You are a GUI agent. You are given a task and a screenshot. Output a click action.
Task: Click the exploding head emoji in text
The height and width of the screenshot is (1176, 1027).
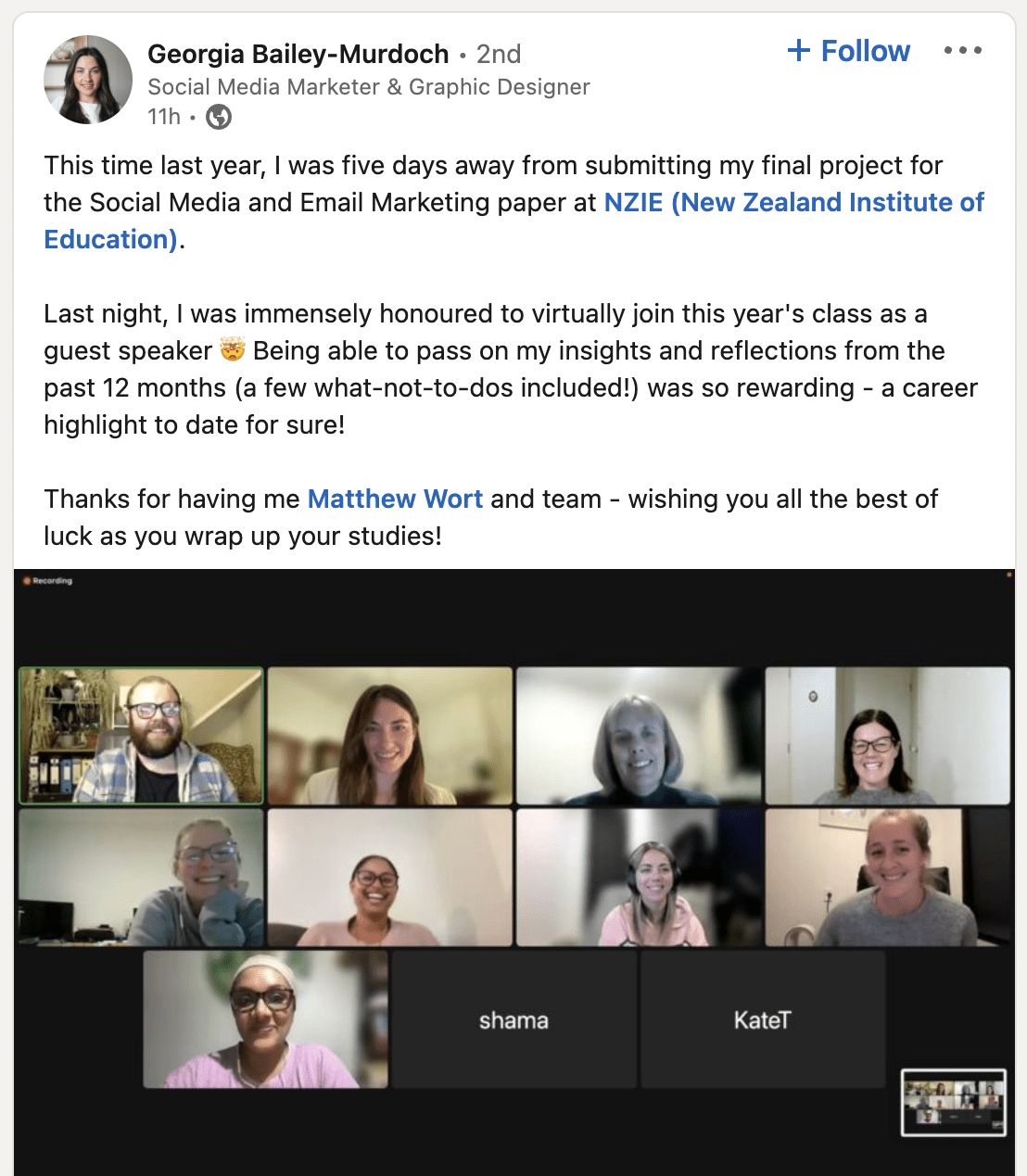233,350
